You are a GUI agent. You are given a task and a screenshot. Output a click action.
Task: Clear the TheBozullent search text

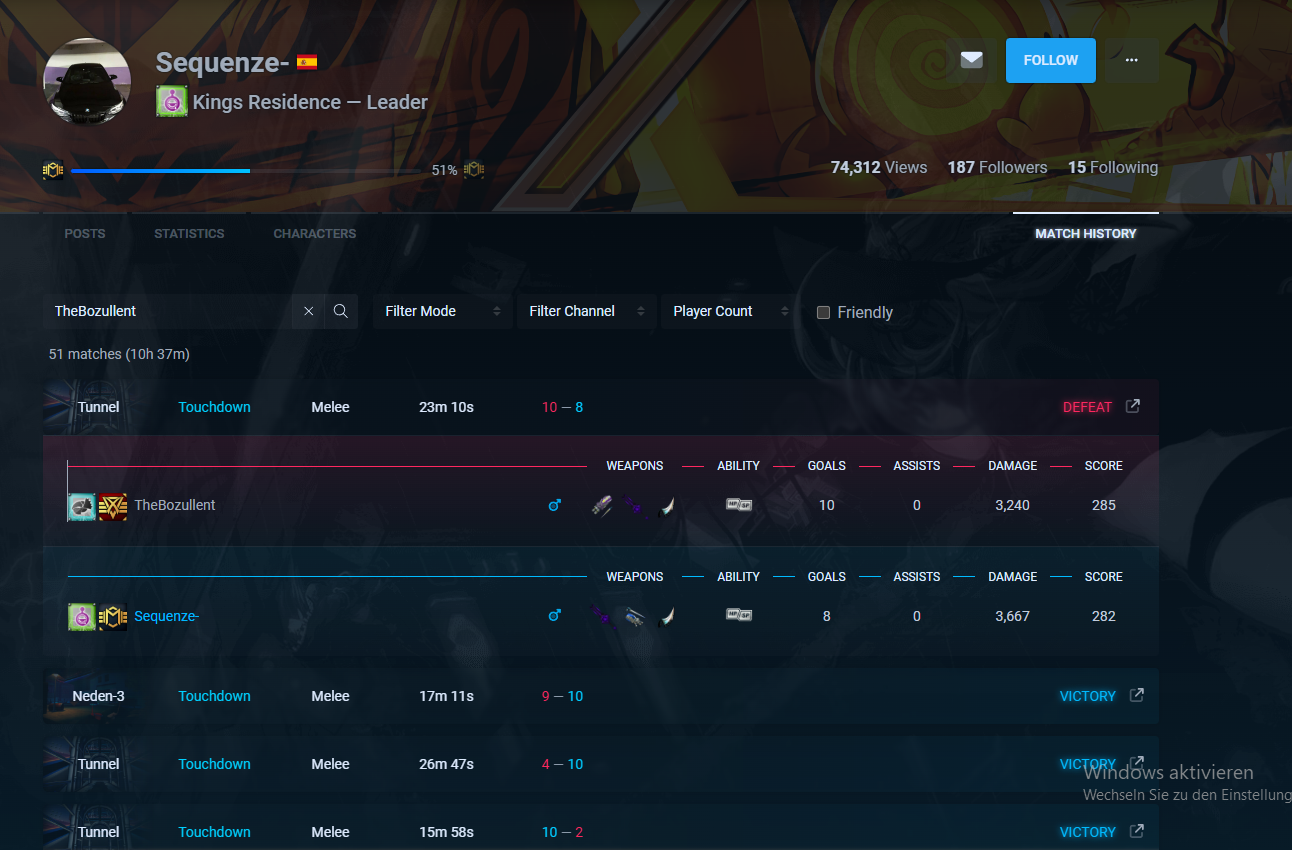(308, 311)
